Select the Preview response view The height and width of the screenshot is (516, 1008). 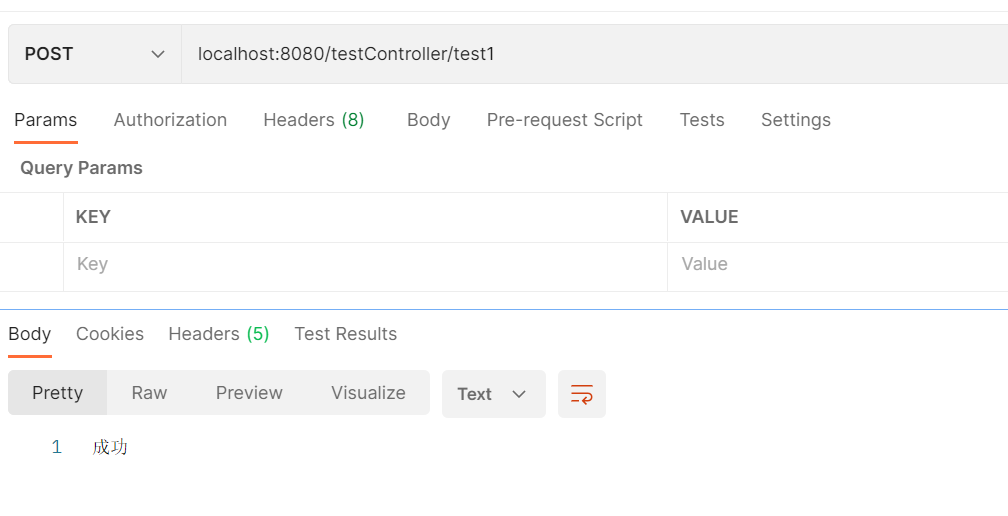[x=249, y=393]
